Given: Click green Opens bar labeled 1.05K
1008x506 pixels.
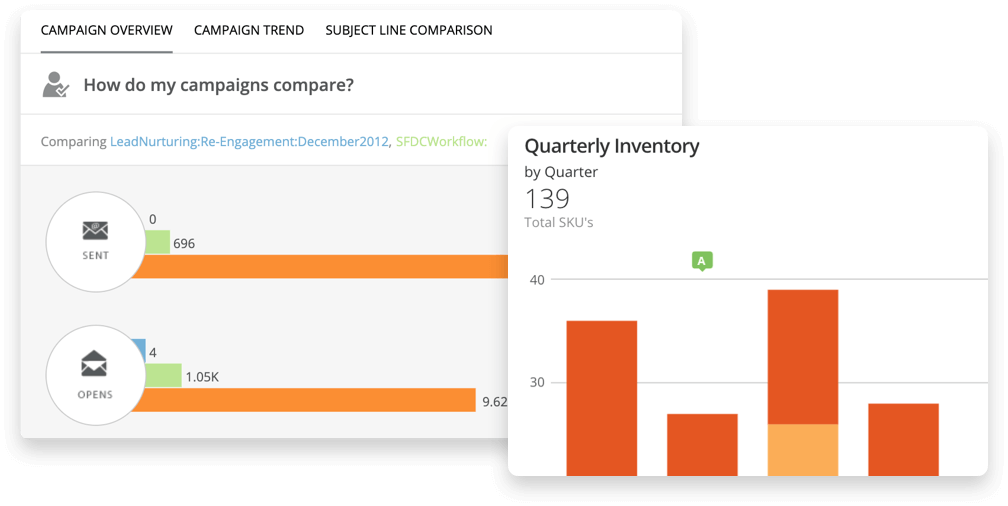Looking at the screenshot, I should pyautogui.click(x=163, y=375).
